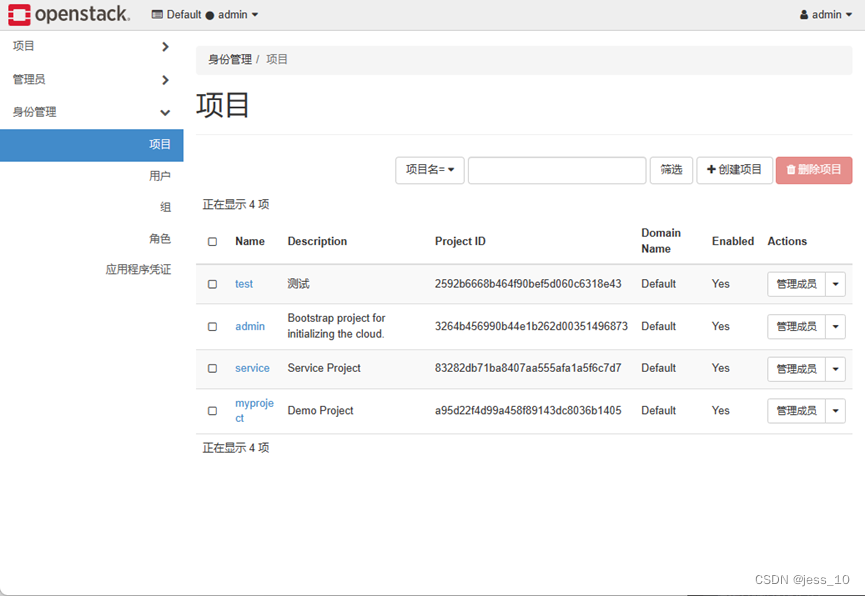Check the admin project row checkbox
Screen dimensions: 865x596
coord(212,327)
